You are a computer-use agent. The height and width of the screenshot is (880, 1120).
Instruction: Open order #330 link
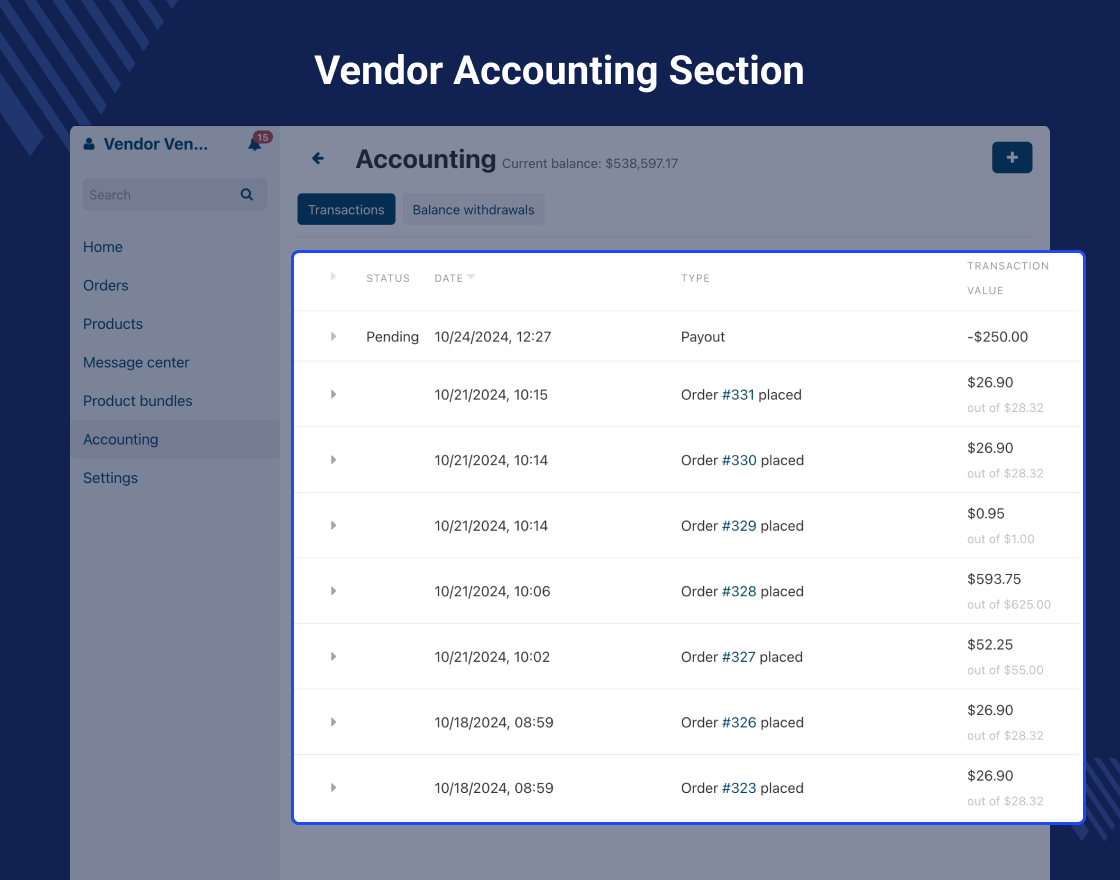click(739, 461)
